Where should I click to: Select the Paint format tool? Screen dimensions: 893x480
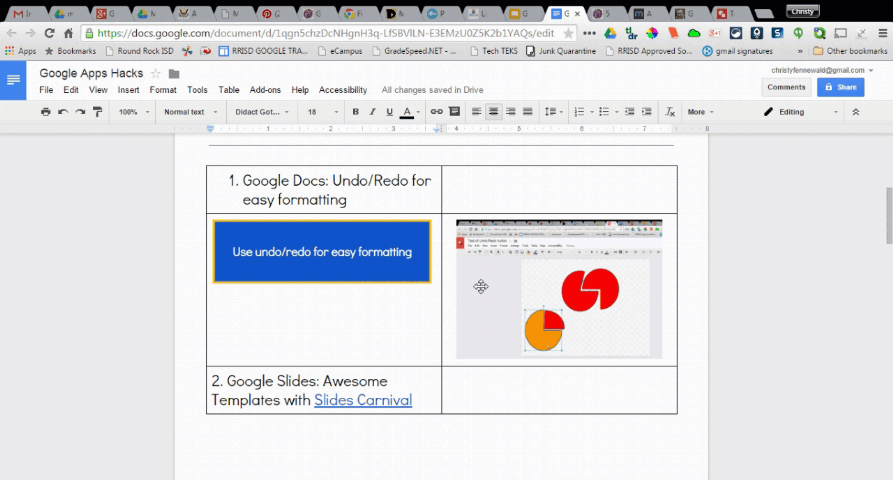(97, 112)
